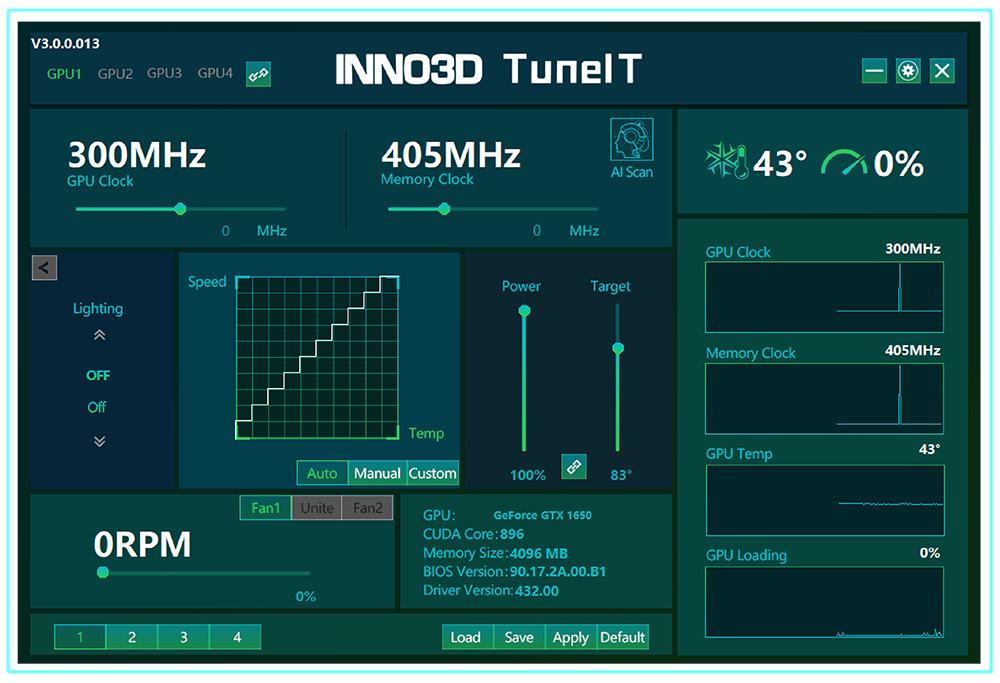Screen dimensions: 1000x683
Task: Click the version V3.0.0.013 label
Action: [x=65, y=43]
